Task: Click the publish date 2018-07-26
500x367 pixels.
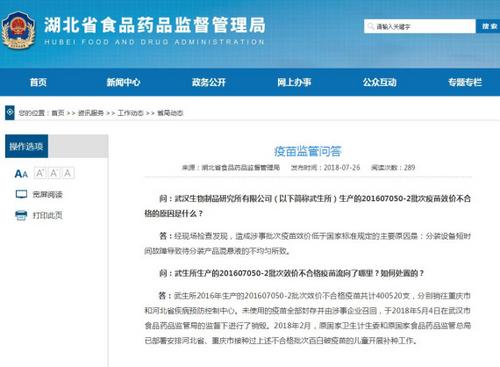Action: (342, 167)
